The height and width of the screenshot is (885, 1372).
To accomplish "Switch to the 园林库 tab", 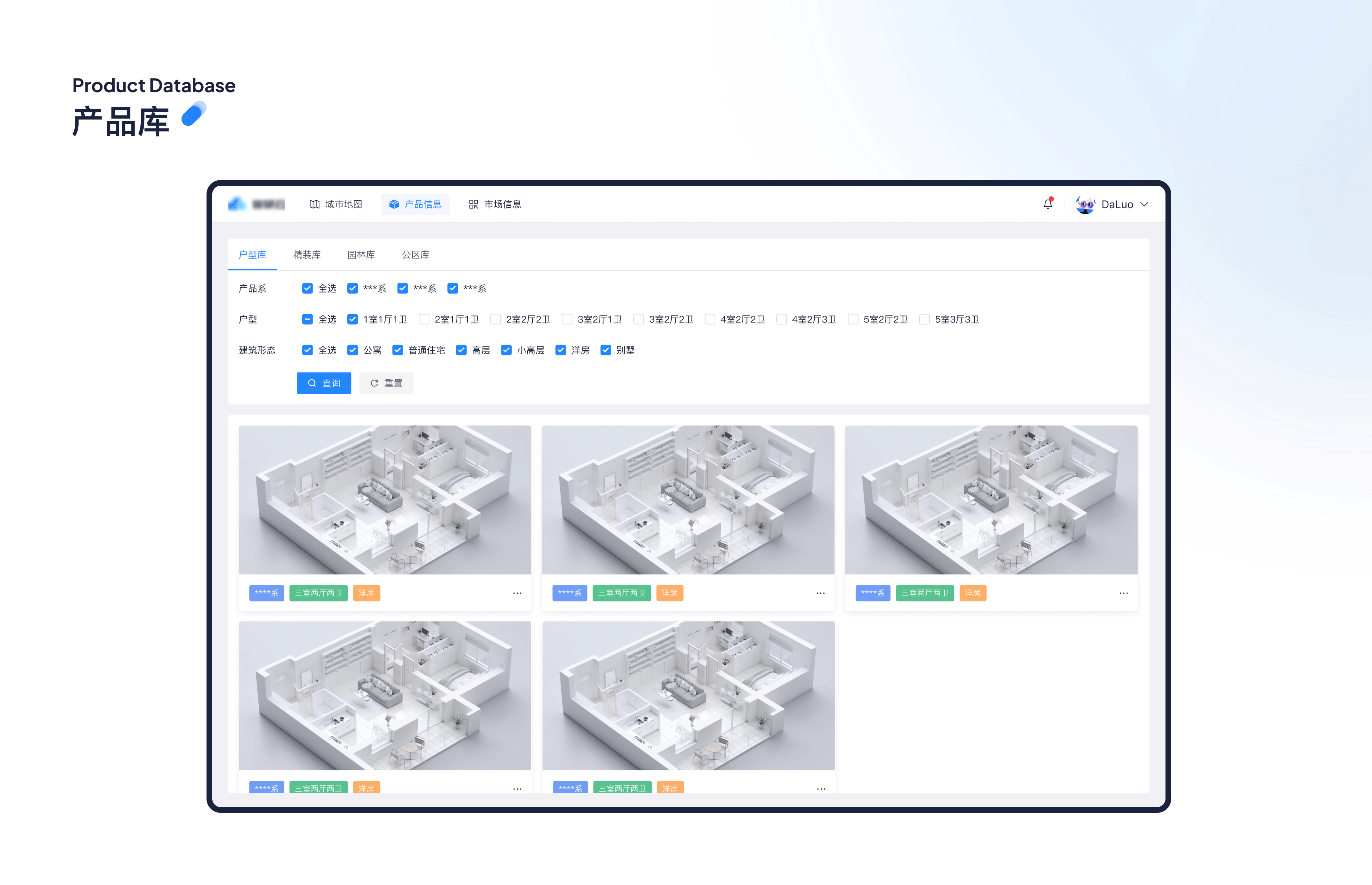I will pos(361,255).
